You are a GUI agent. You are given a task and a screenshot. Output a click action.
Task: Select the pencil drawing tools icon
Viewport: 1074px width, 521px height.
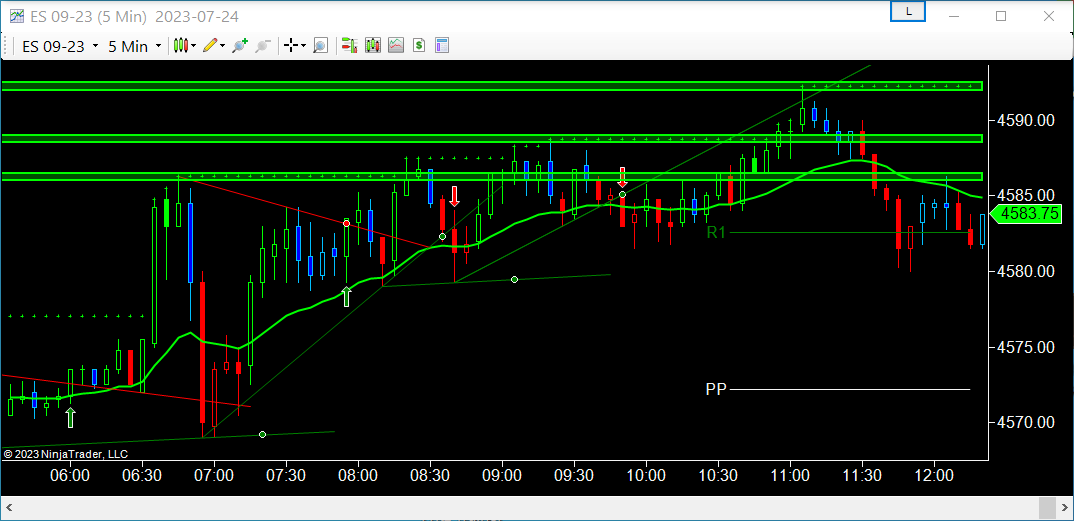210,46
